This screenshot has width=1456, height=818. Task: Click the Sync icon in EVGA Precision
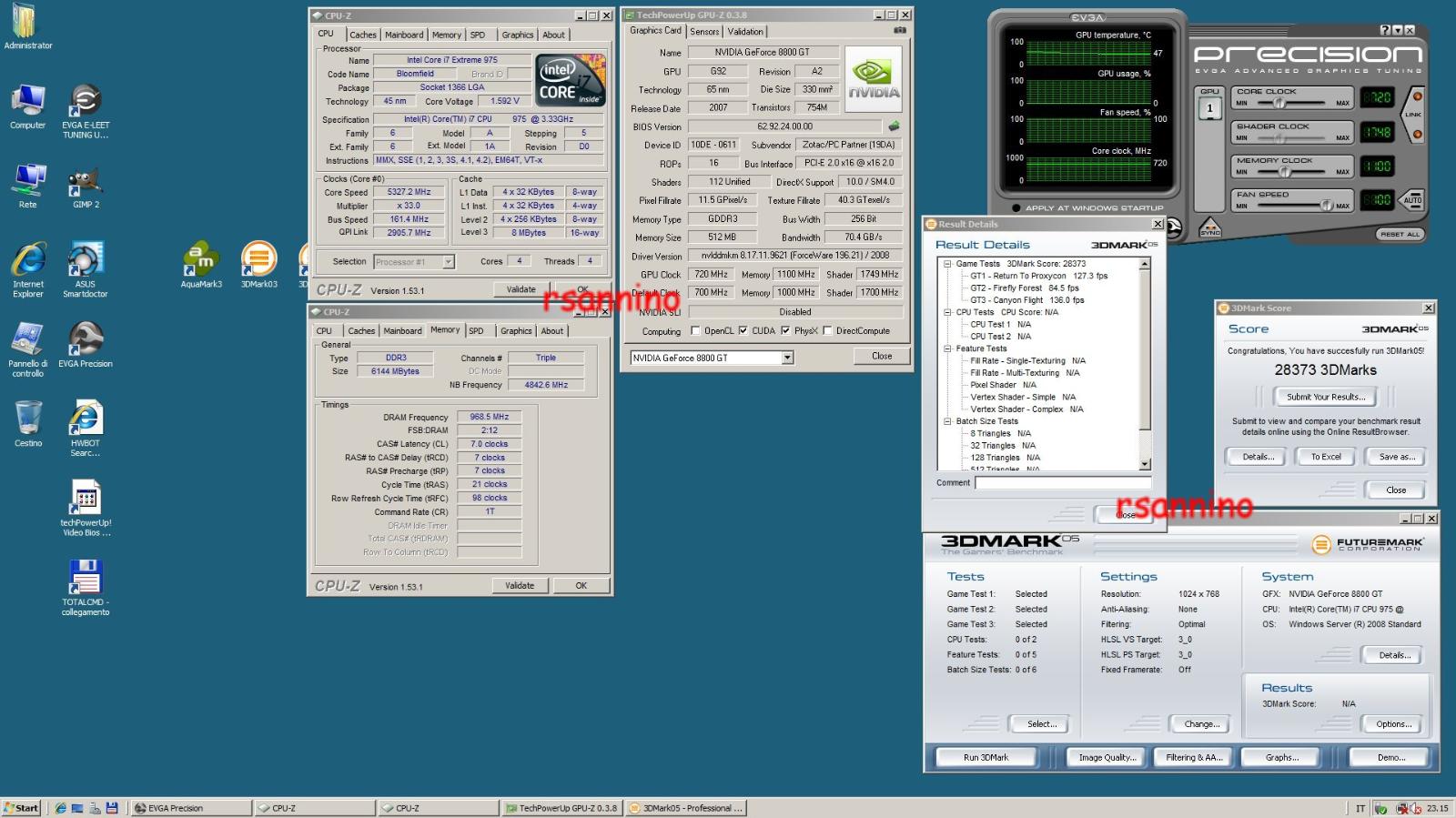click(1209, 227)
